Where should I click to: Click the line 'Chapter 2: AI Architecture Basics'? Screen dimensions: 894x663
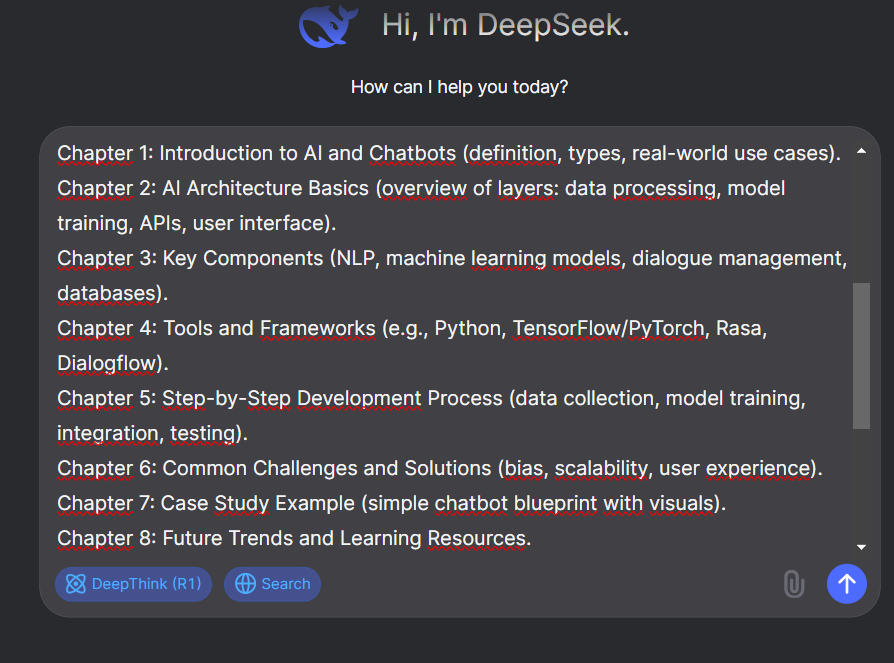213,188
